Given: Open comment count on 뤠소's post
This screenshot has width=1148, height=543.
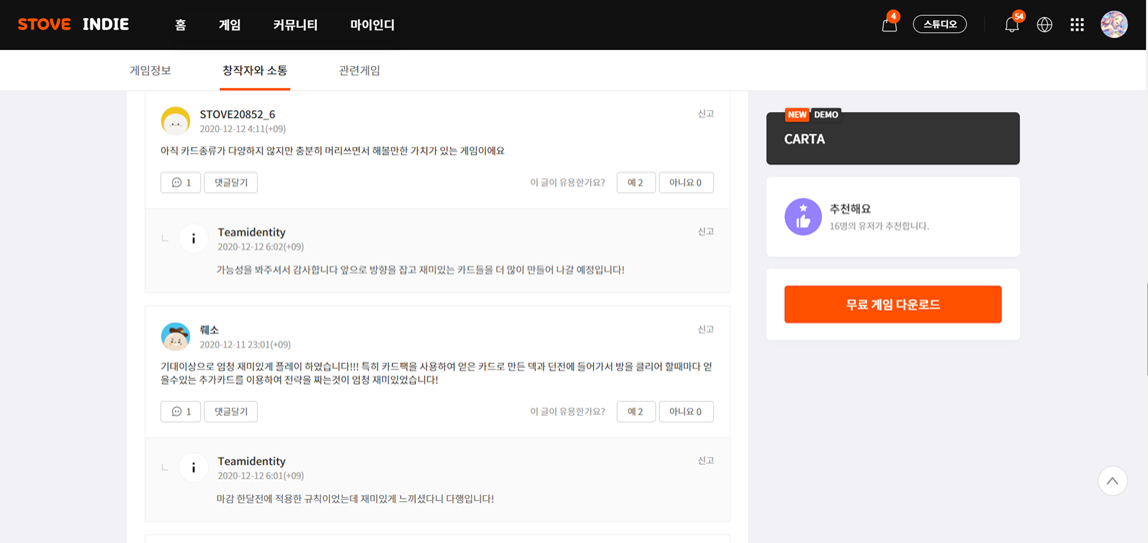Looking at the screenshot, I should (180, 412).
